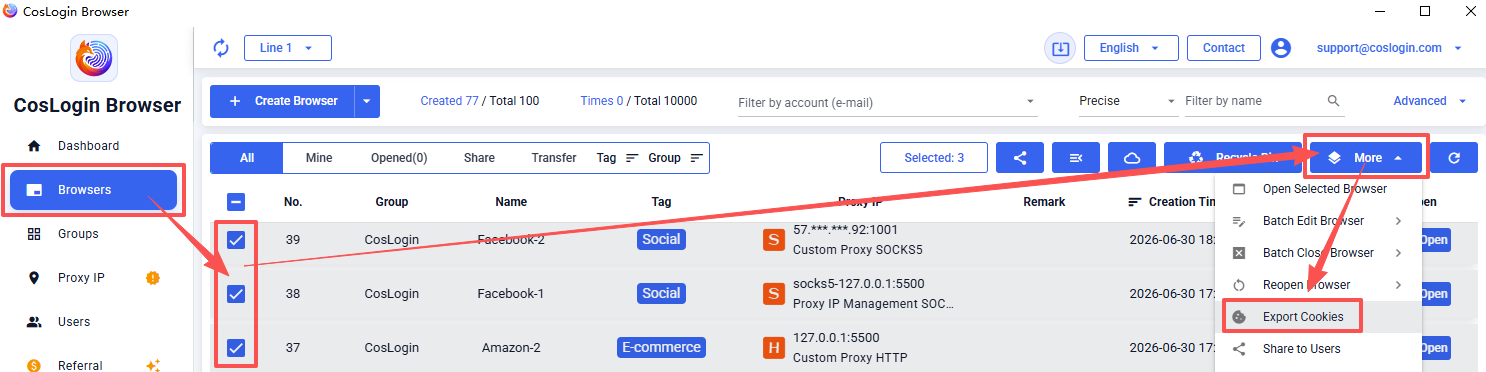1486x372 pixels.
Task: Click the Create Browser button
Action: point(282,101)
